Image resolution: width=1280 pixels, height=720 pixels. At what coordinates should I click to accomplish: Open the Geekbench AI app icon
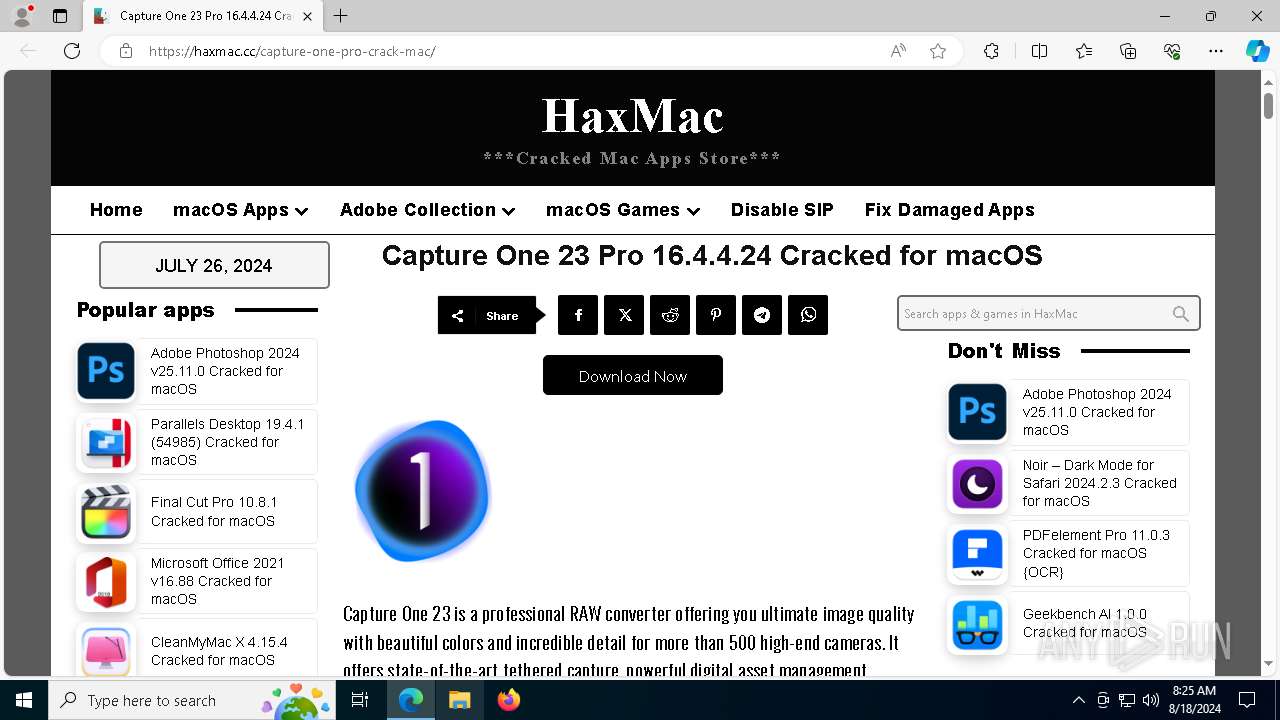pos(977,624)
